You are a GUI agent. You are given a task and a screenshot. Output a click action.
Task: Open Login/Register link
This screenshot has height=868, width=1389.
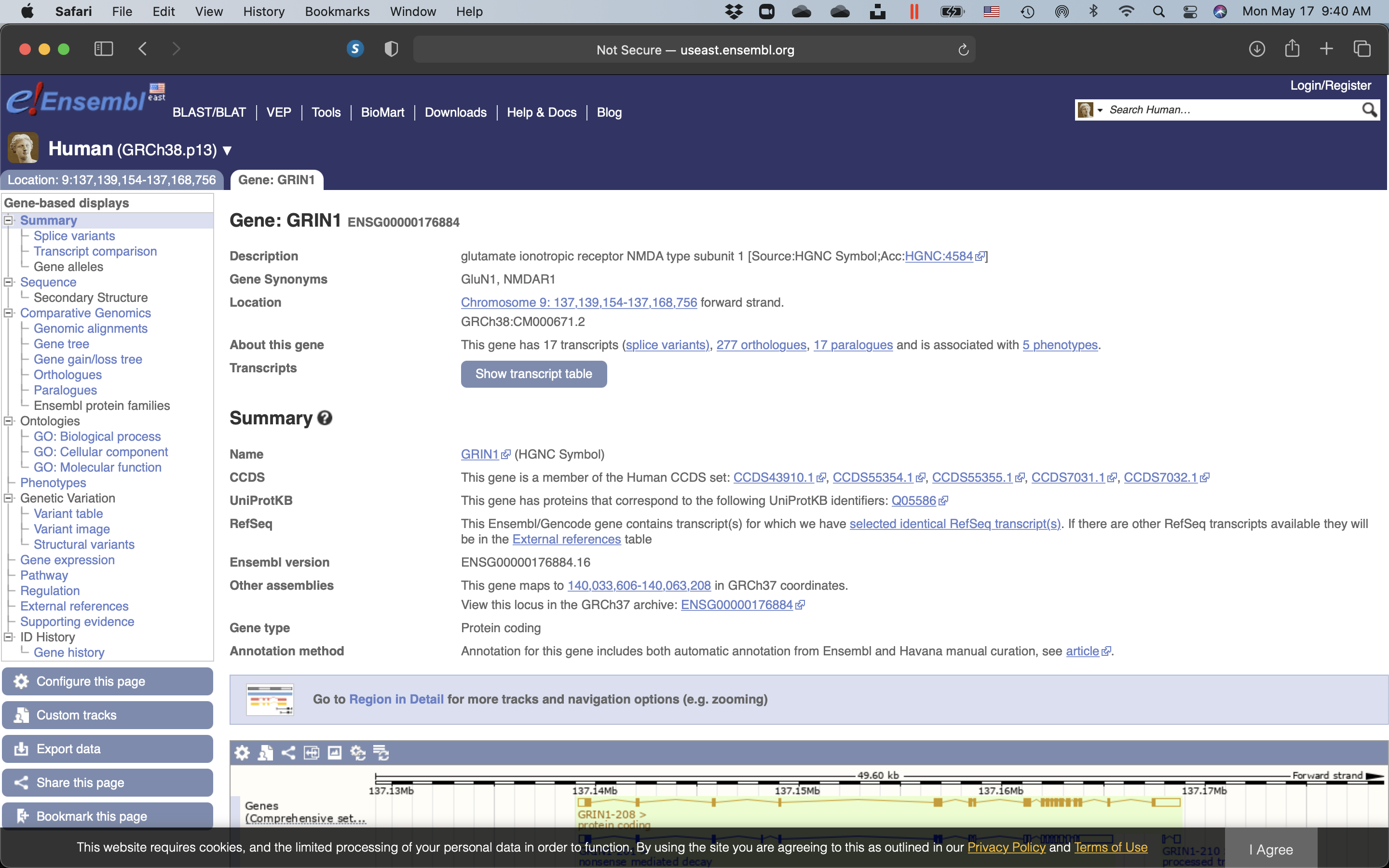click(1331, 85)
